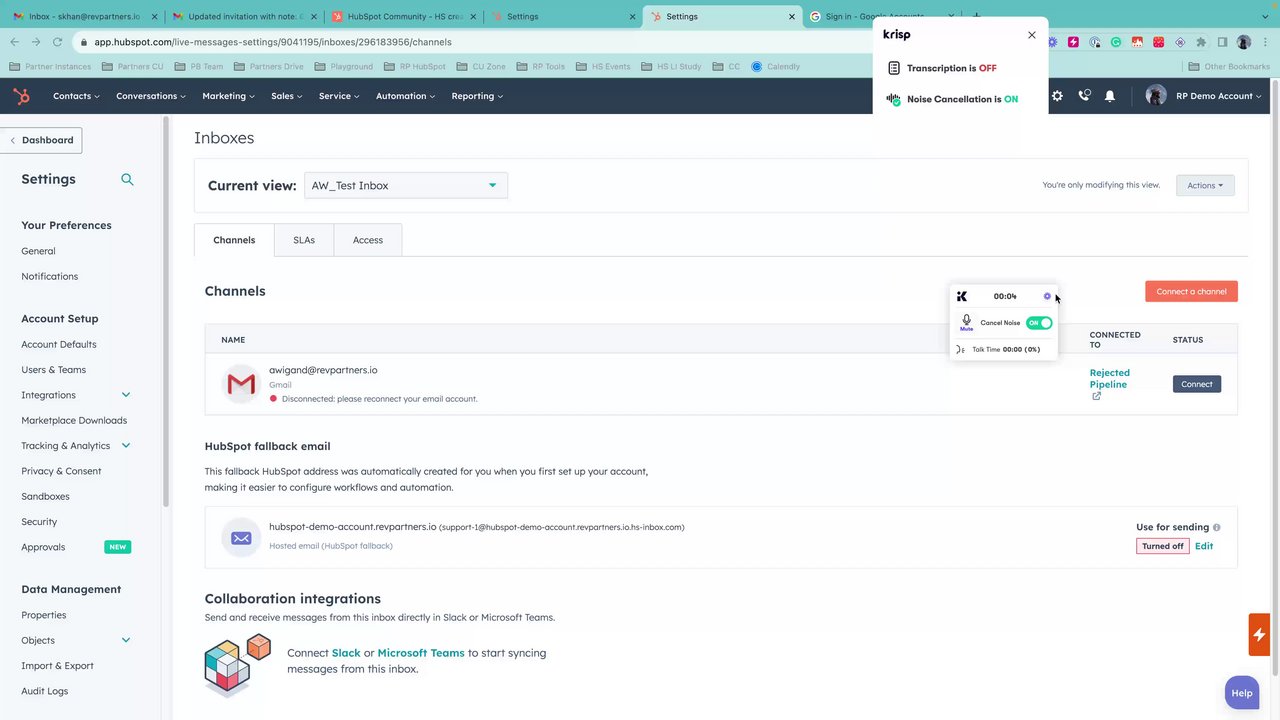
Task: Open the notifications bell icon
Action: click(1110, 96)
